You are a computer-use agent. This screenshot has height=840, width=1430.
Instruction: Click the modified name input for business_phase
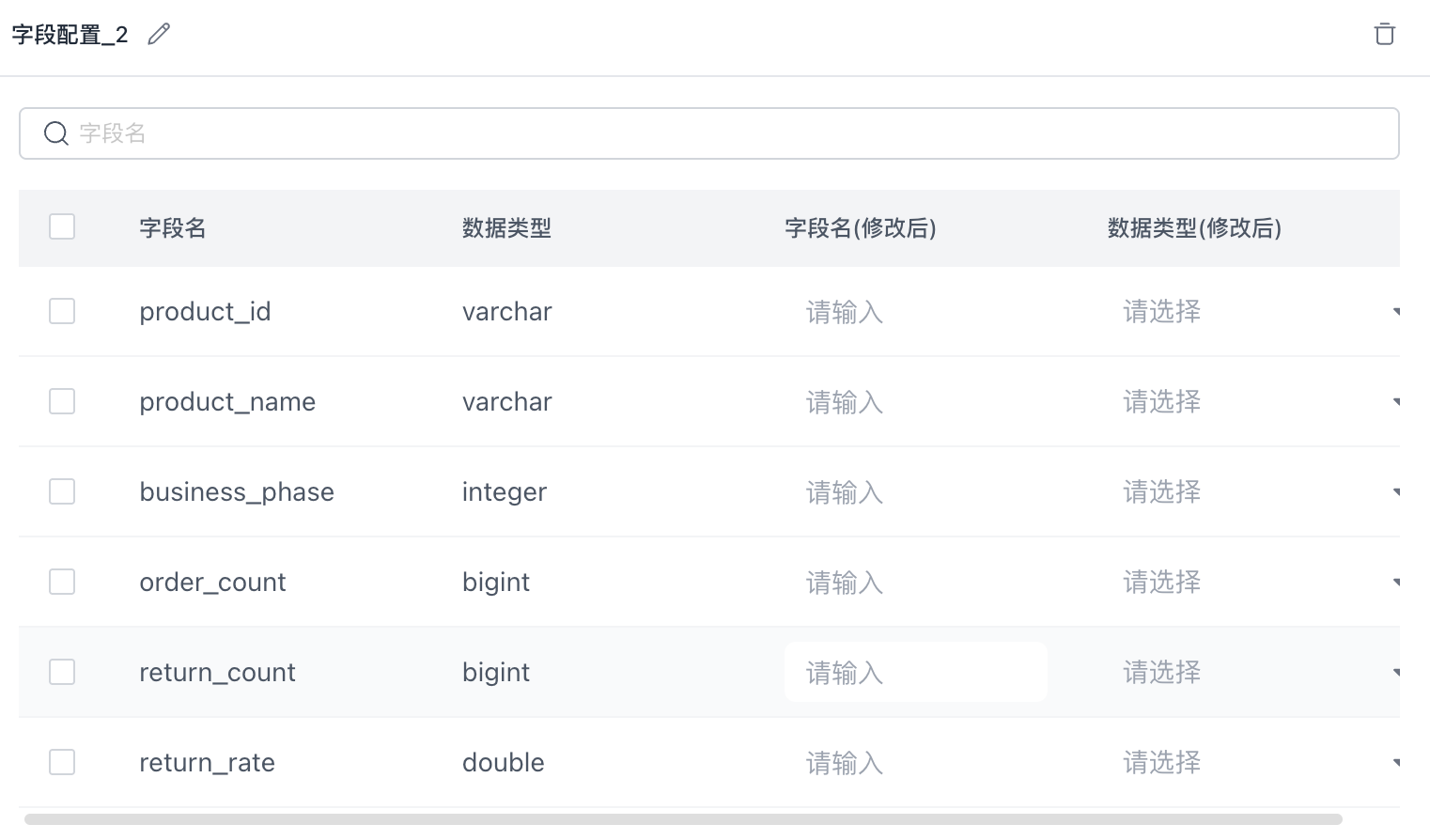(915, 491)
